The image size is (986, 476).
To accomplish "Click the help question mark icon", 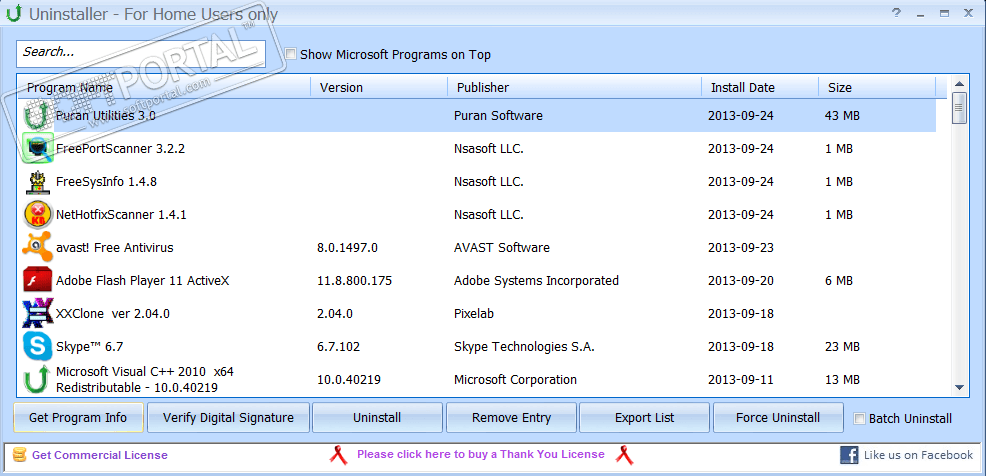I will point(897,13).
